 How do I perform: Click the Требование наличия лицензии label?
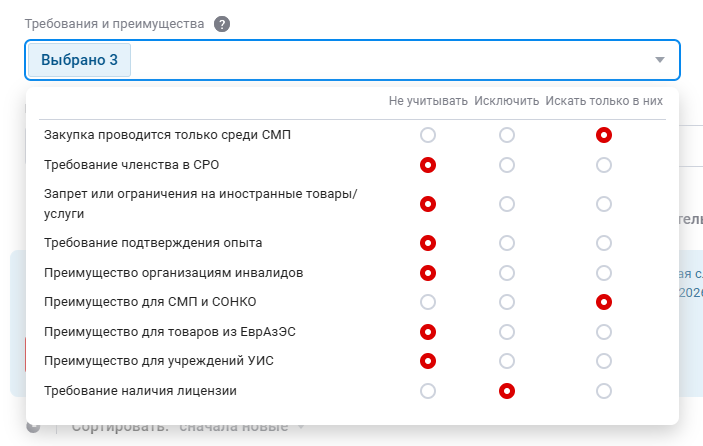click(x=140, y=391)
